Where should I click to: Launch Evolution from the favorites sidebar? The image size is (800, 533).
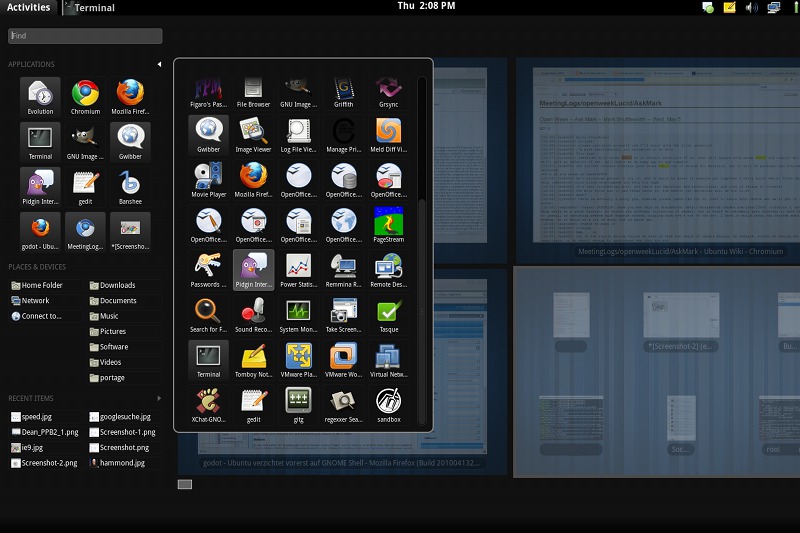[x=40, y=97]
